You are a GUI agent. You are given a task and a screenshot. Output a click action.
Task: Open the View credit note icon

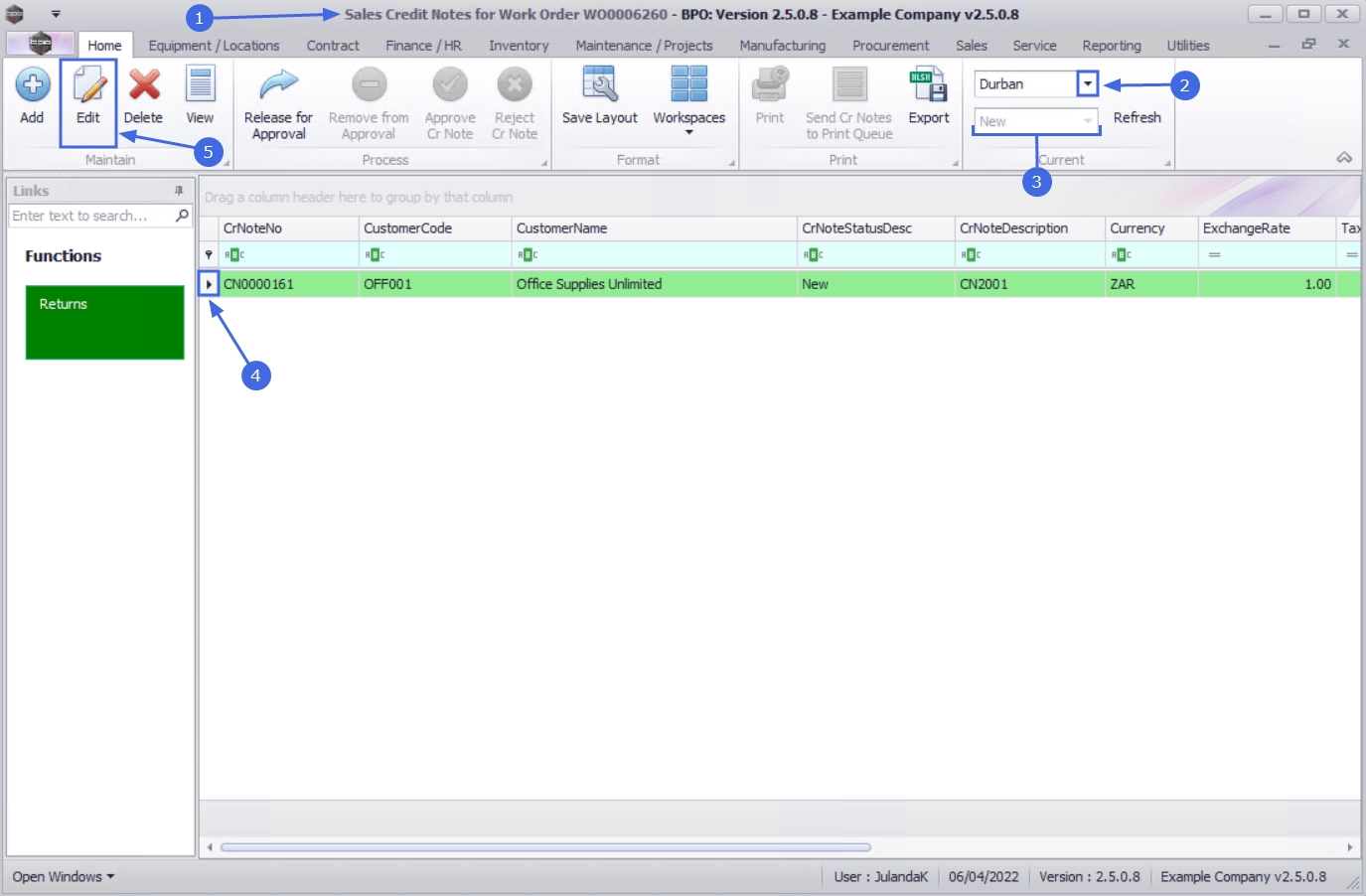click(201, 85)
